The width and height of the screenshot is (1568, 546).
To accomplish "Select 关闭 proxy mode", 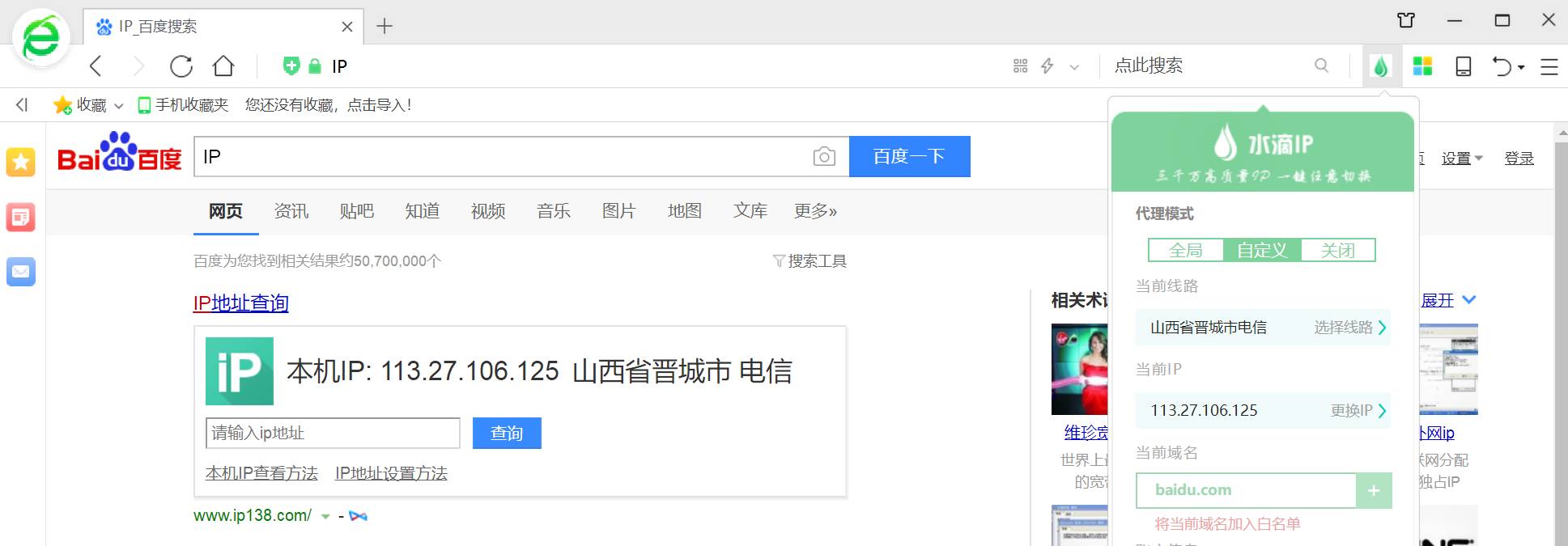I will (1337, 251).
